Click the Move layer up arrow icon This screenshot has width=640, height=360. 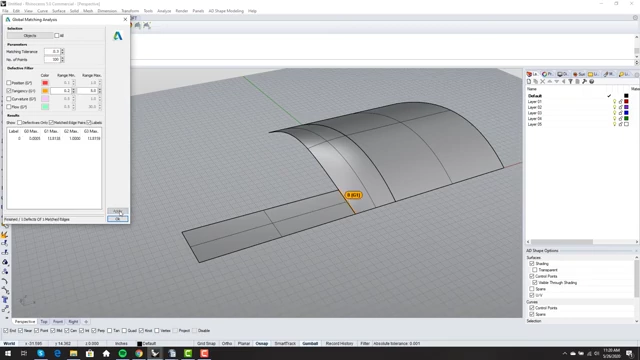pyautogui.click(x=549, y=82)
